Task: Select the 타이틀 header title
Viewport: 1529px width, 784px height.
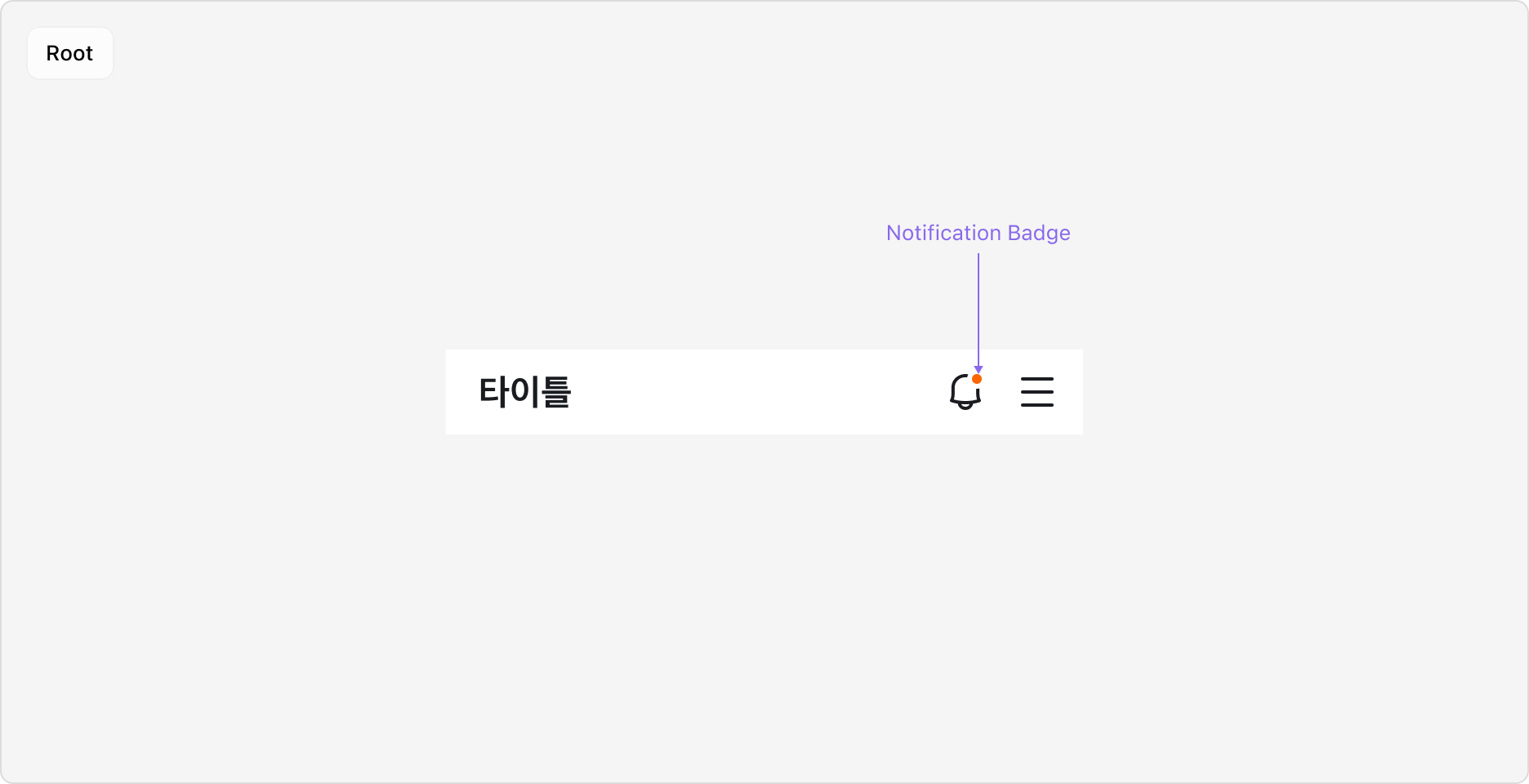Action: pyautogui.click(x=526, y=393)
